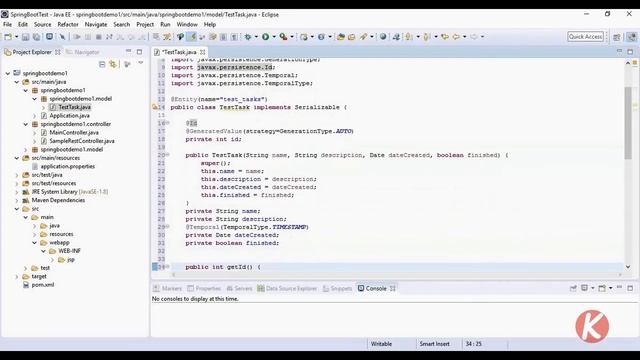Open the File menu
The height and width of the screenshot is (360, 640).
click(7, 24)
